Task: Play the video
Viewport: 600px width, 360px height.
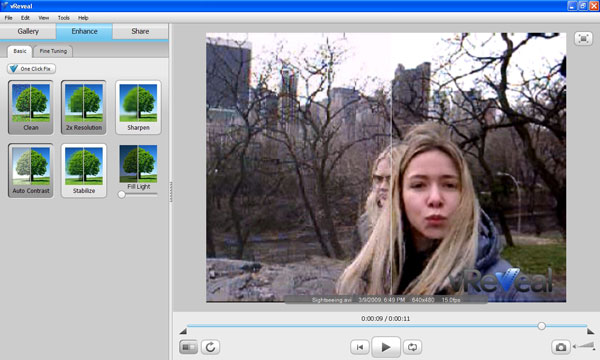Action: [x=386, y=347]
